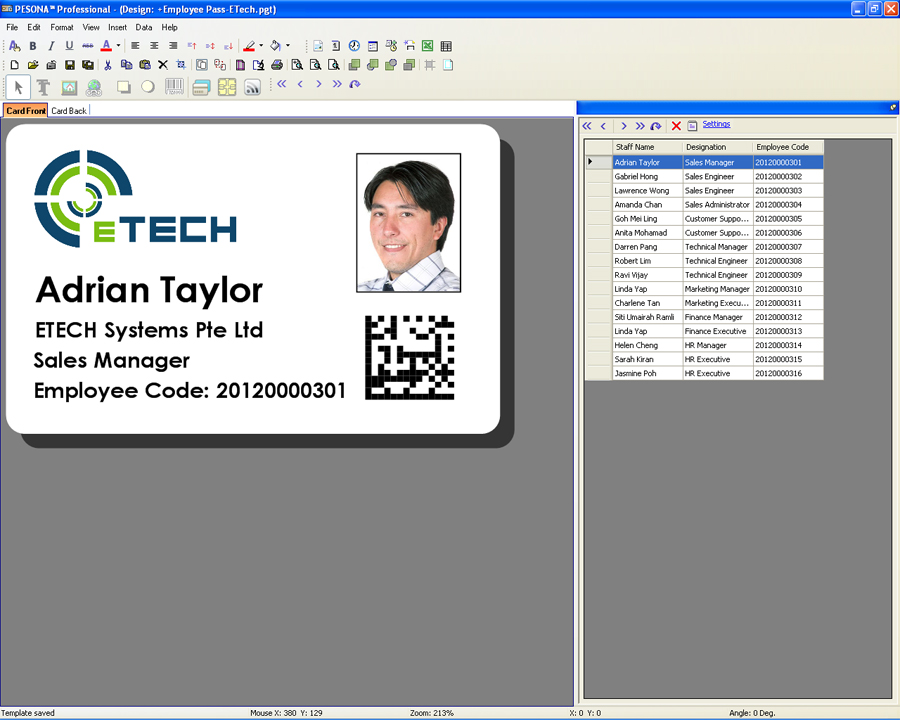
Task: Toggle underline text formatting
Action: click(69, 46)
